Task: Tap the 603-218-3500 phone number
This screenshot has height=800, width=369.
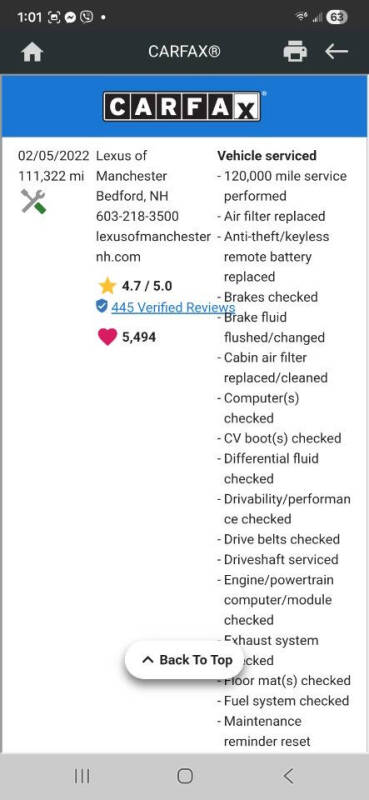Action: [x=137, y=216]
